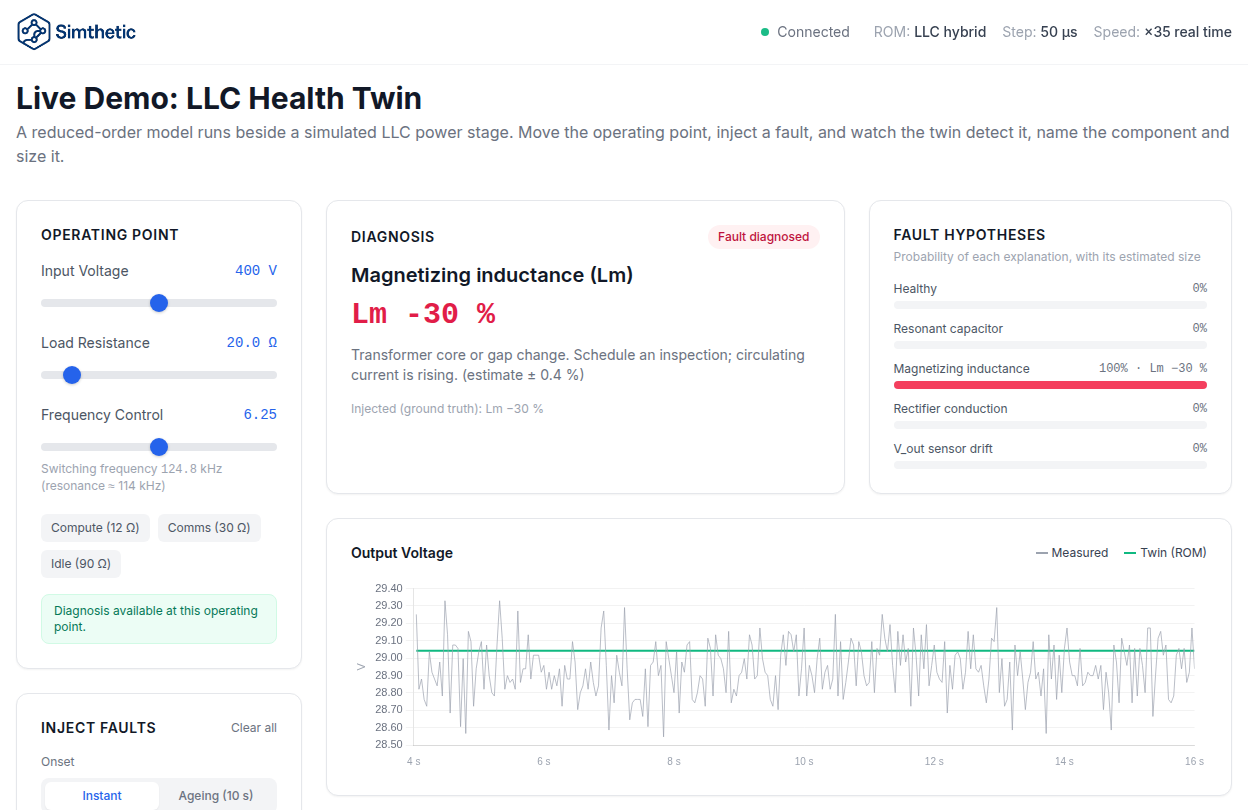Click the Rectifier conduction hypothesis row
This screenshot has height=810, width=1248.
click(x=1050, y=415)
